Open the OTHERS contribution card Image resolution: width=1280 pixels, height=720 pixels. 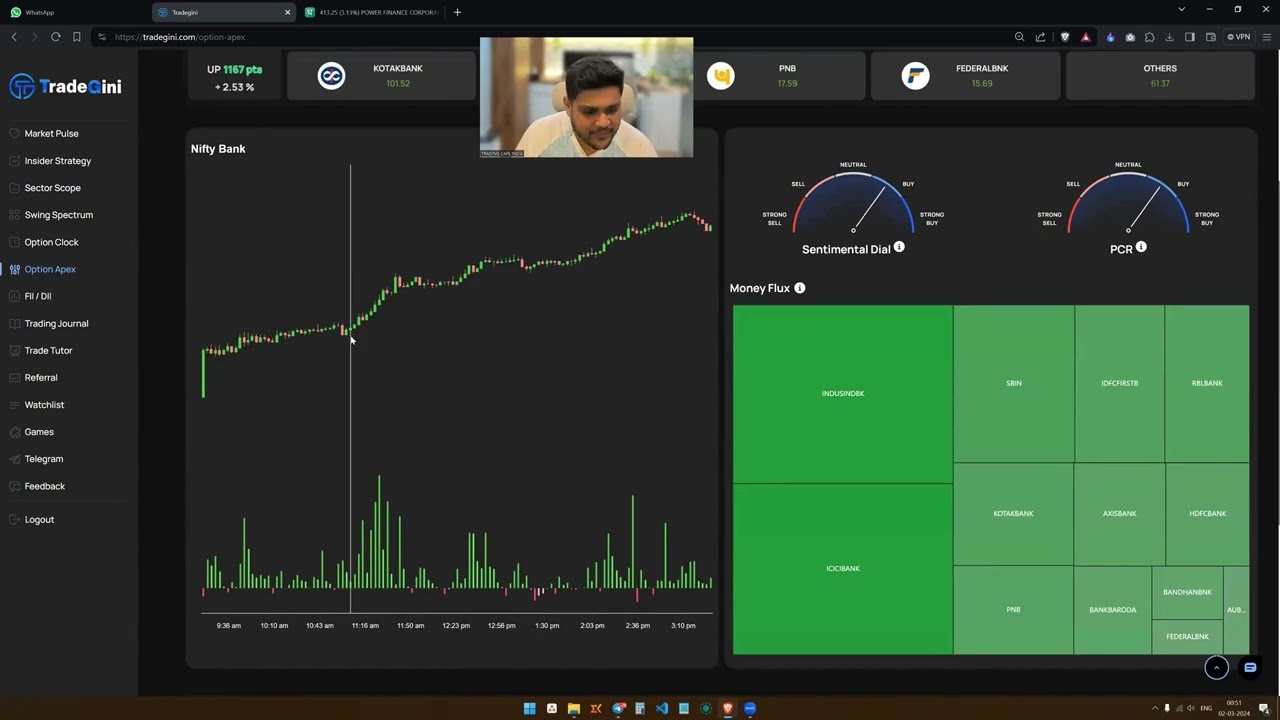click(x=1160, y=76)
